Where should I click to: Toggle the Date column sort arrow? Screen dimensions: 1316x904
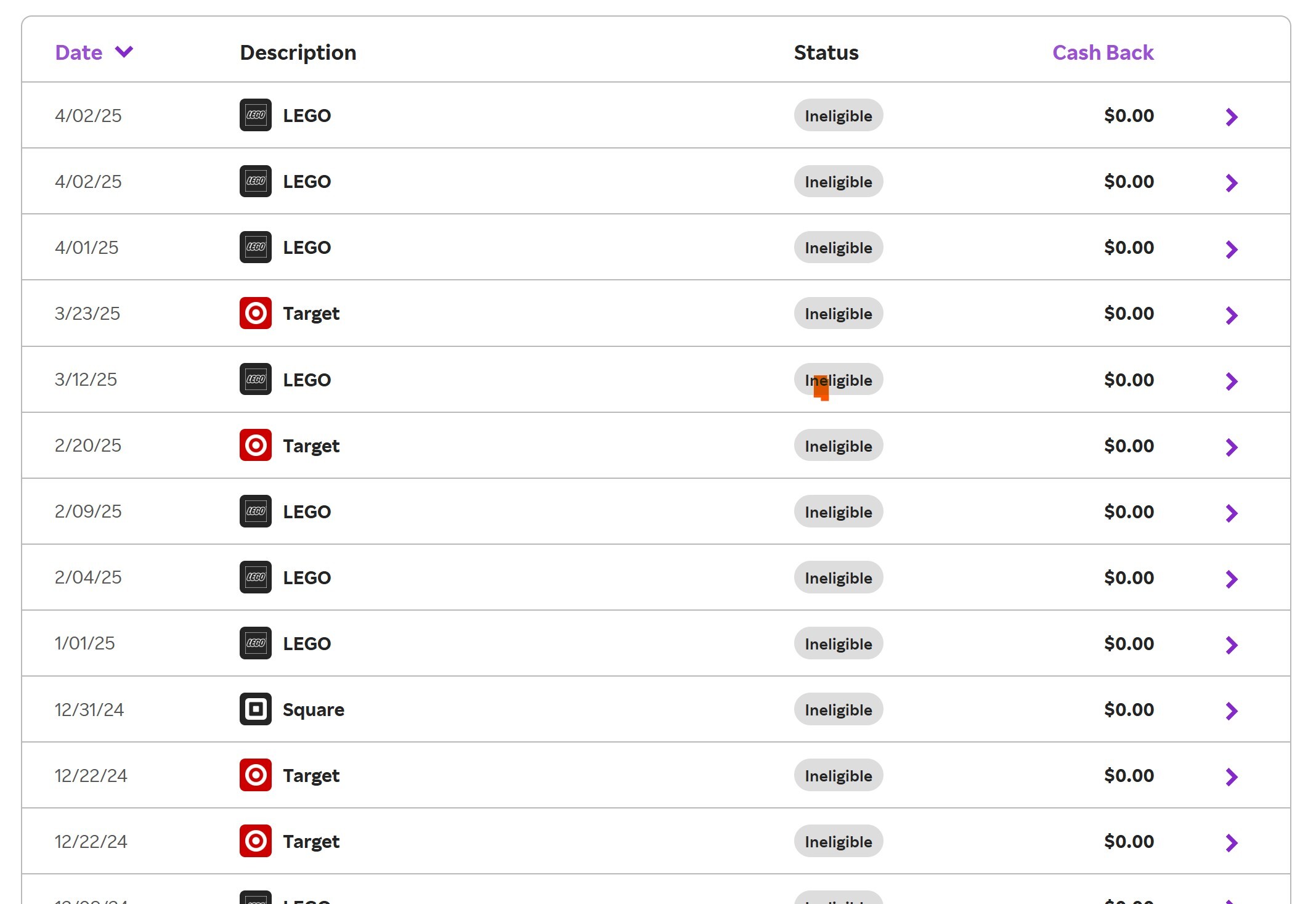click(124, 52)
